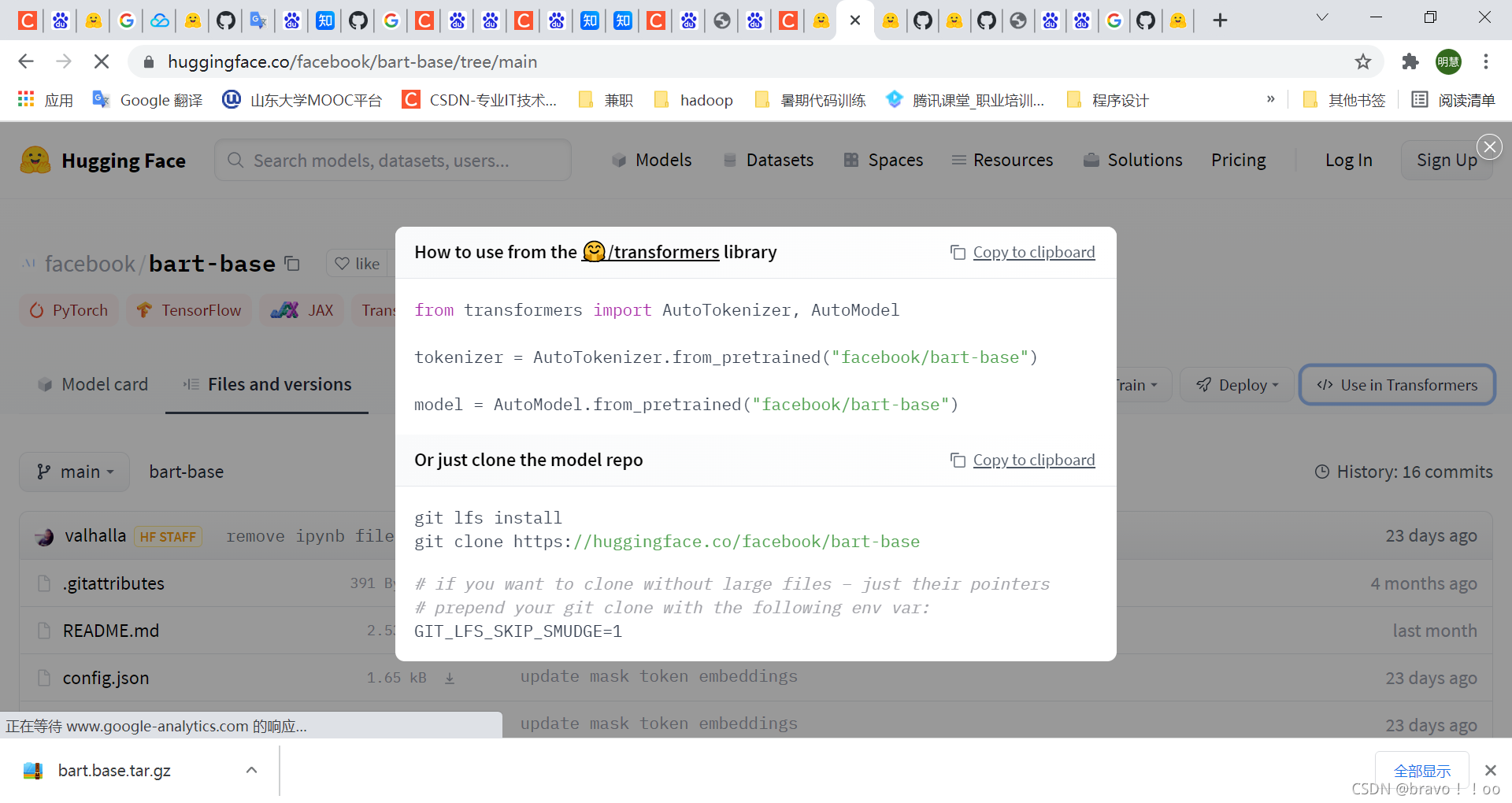Open the main branch dropdown
1512x803 pixels.
click(x=75, y=472)
